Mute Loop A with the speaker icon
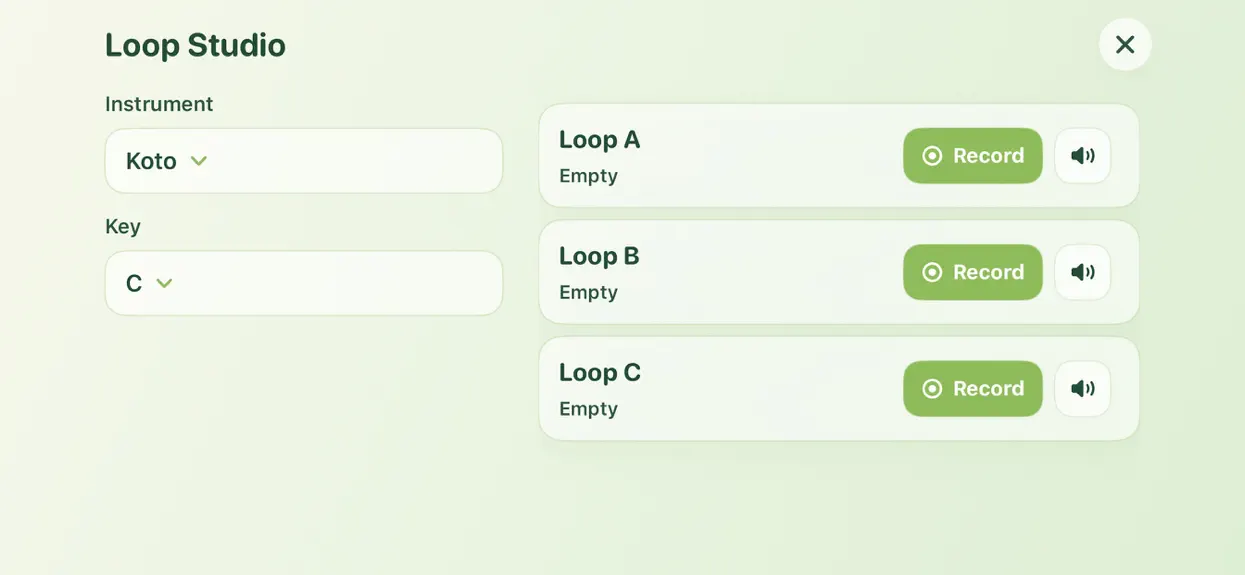Viewport: 1245px width, 575px height. 1082,156
